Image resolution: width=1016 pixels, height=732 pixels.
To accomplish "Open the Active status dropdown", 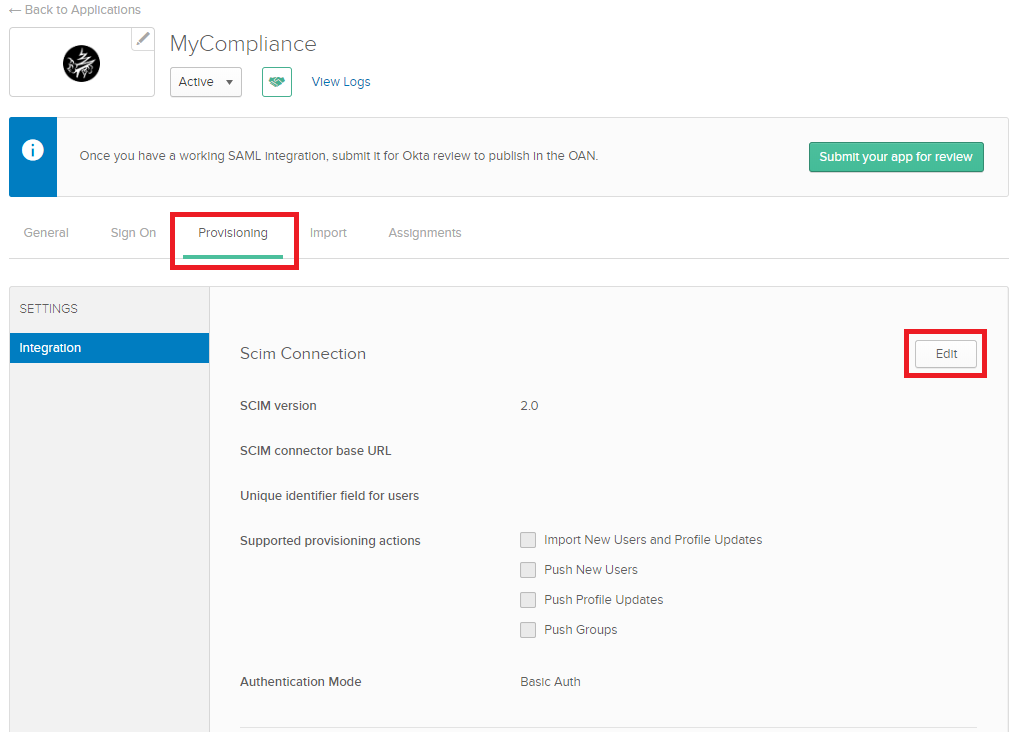I will click(x=205, y=82).
